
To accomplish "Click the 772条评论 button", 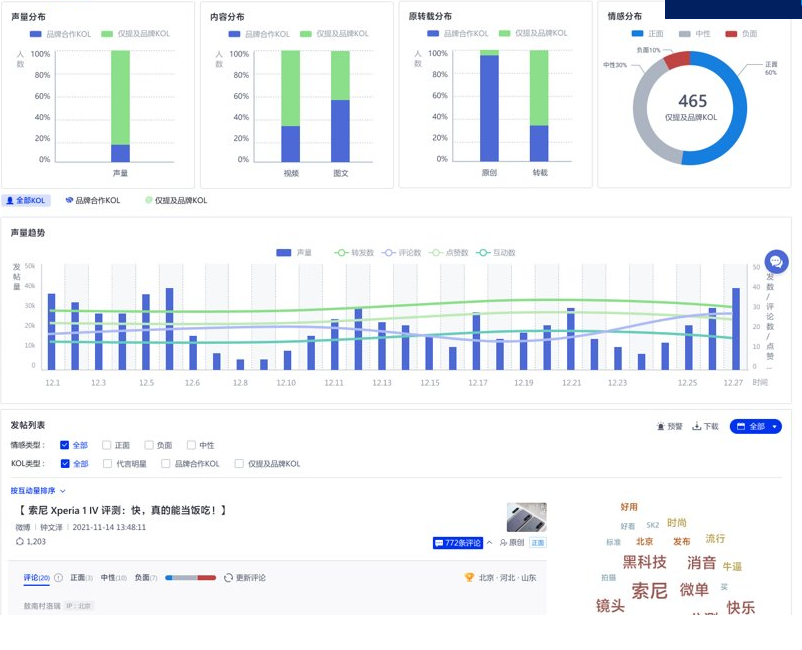I will [x=458, y=543].
